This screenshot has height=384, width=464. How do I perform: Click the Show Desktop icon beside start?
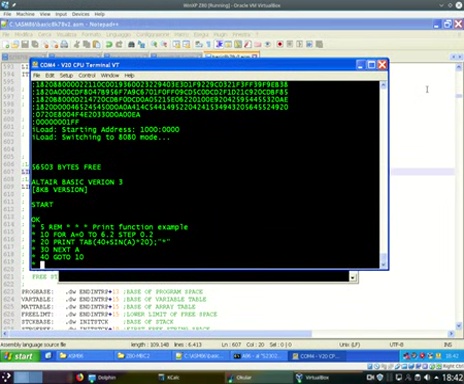point(48,356)
